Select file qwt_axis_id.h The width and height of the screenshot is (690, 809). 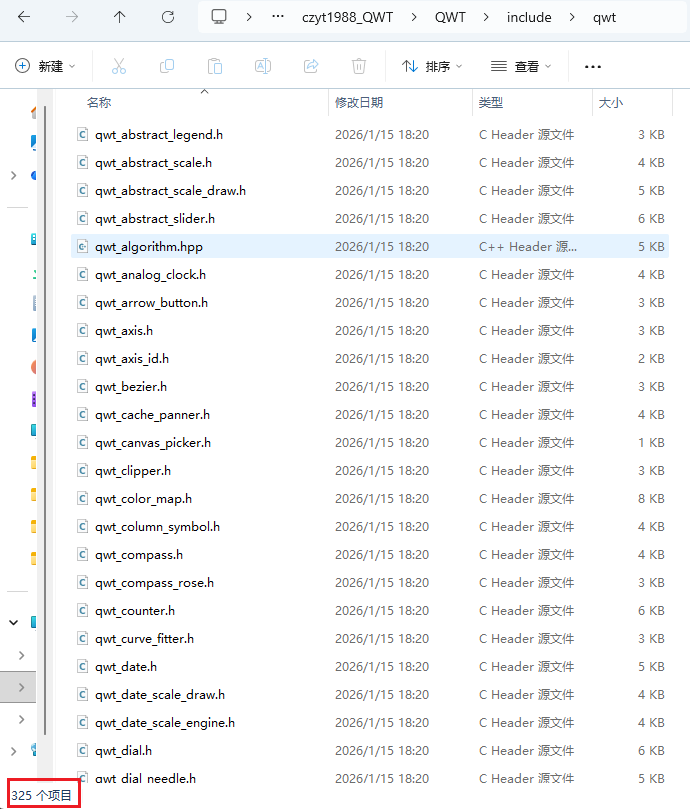[x=370, y=359]
